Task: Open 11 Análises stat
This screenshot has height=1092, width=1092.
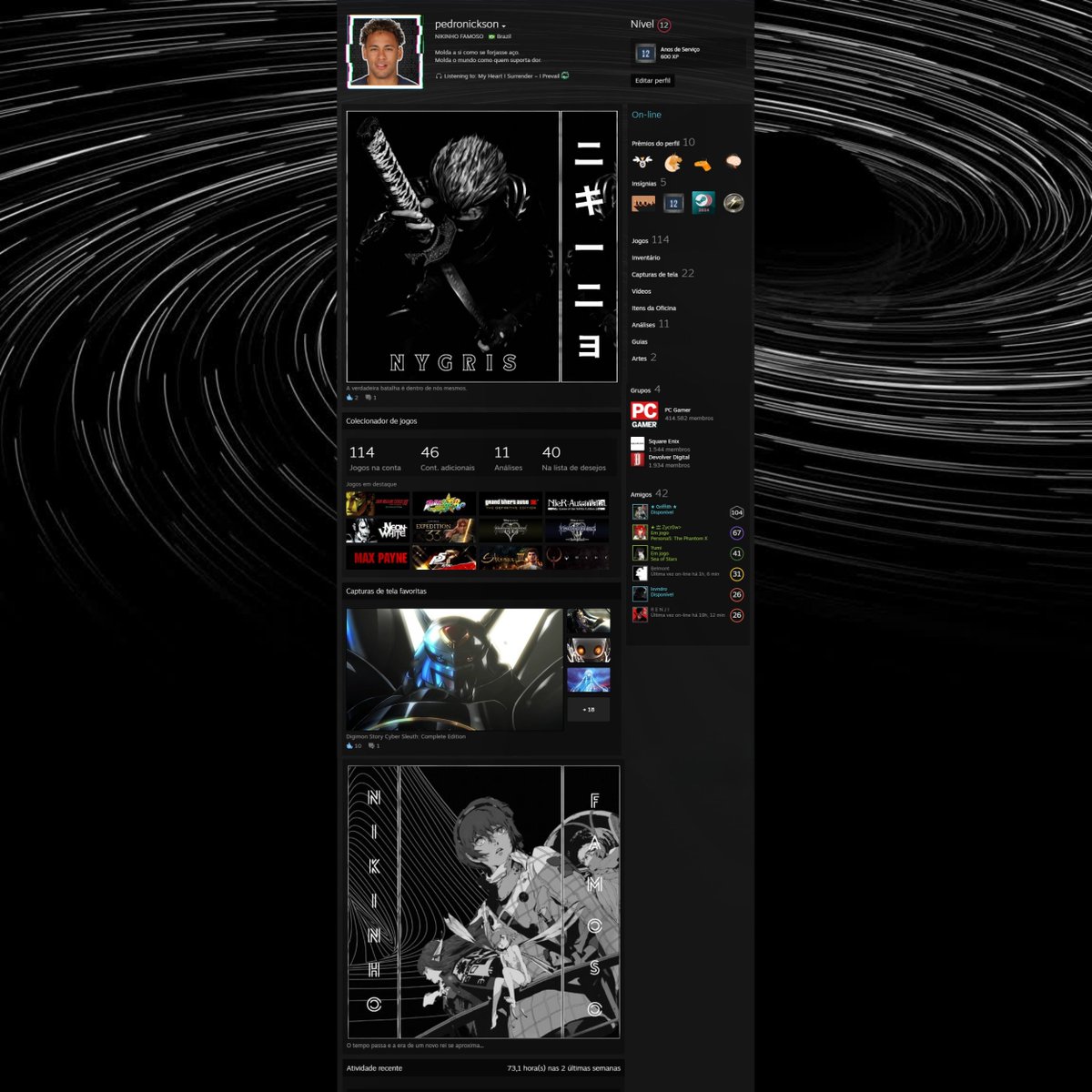Action: pyautogui.click(x=508, y=458)
